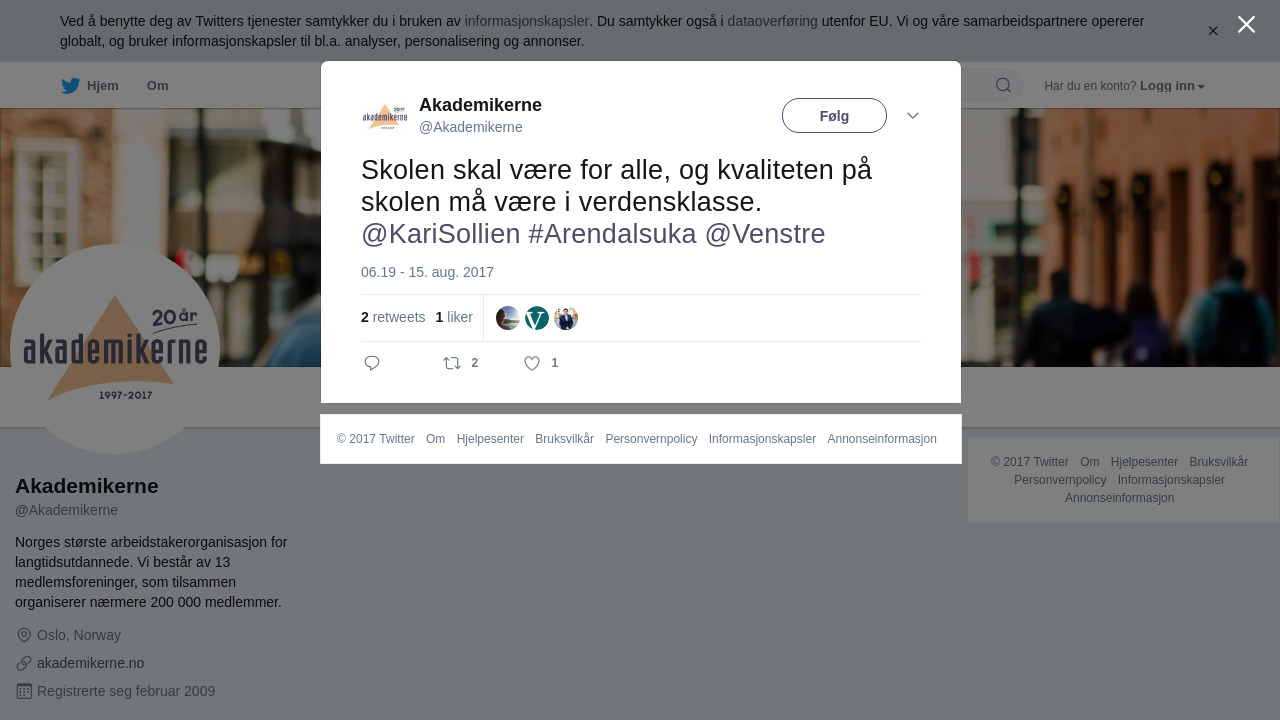Dismiss the cookie notice small X
This screenshot has width=1280, height=720.
(x=1213, y=31)
